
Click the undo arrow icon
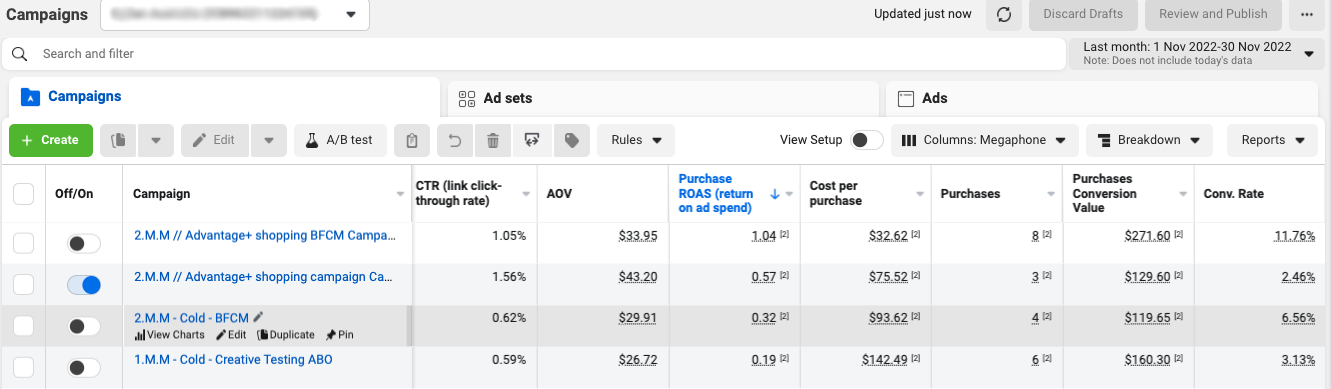(x=455, y=140)
